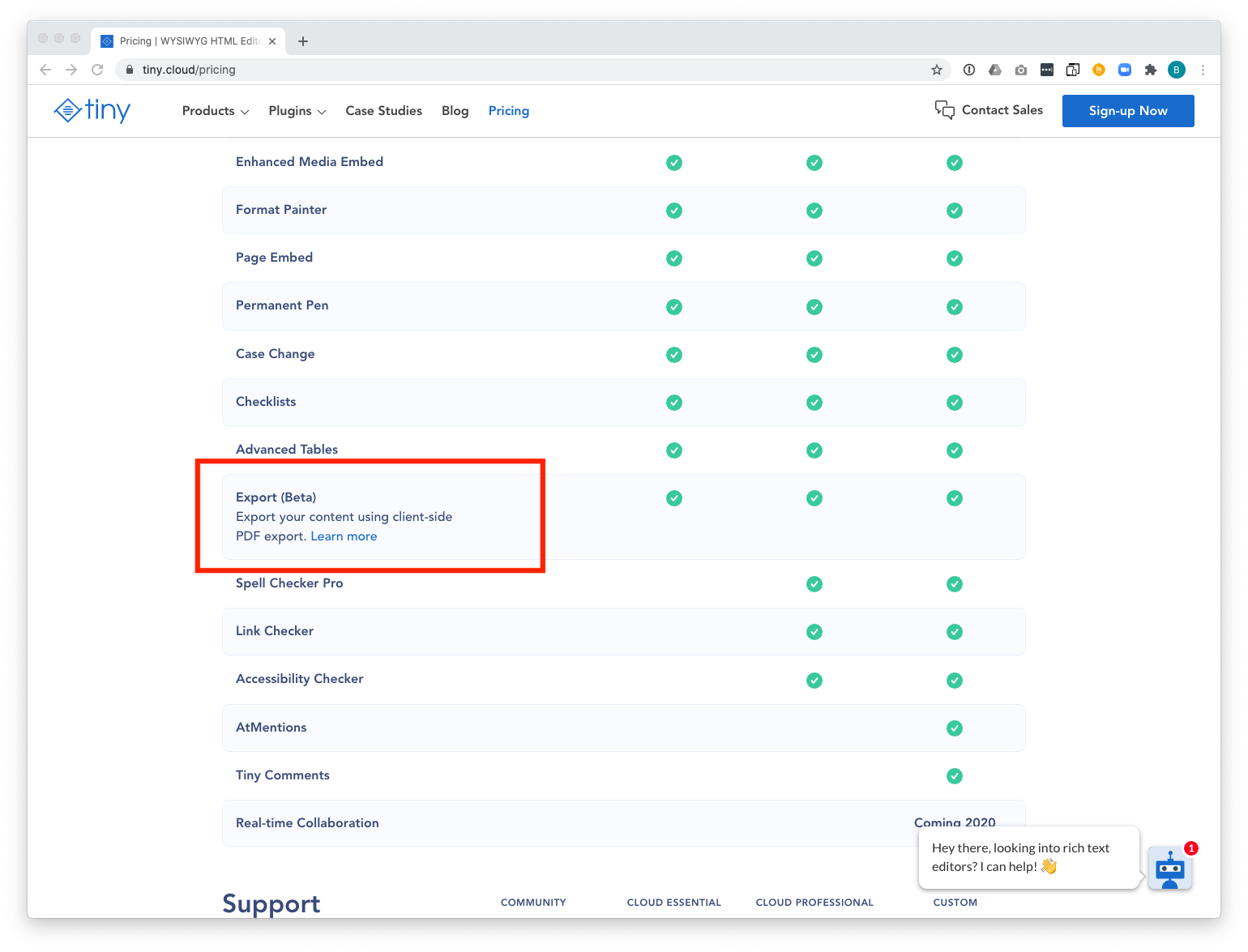
Task: Click the Accessibility Checker feature name
Action: pos(300,679)
